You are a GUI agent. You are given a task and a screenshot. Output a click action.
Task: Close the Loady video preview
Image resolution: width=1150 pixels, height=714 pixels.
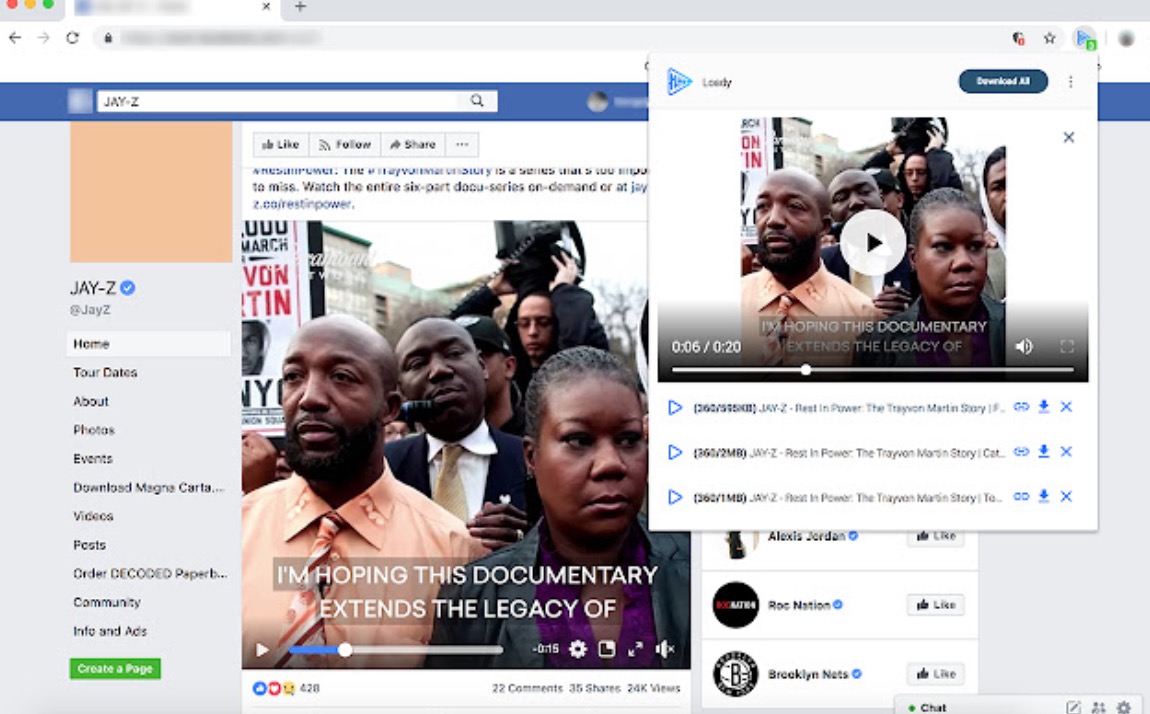point(1069,137)
